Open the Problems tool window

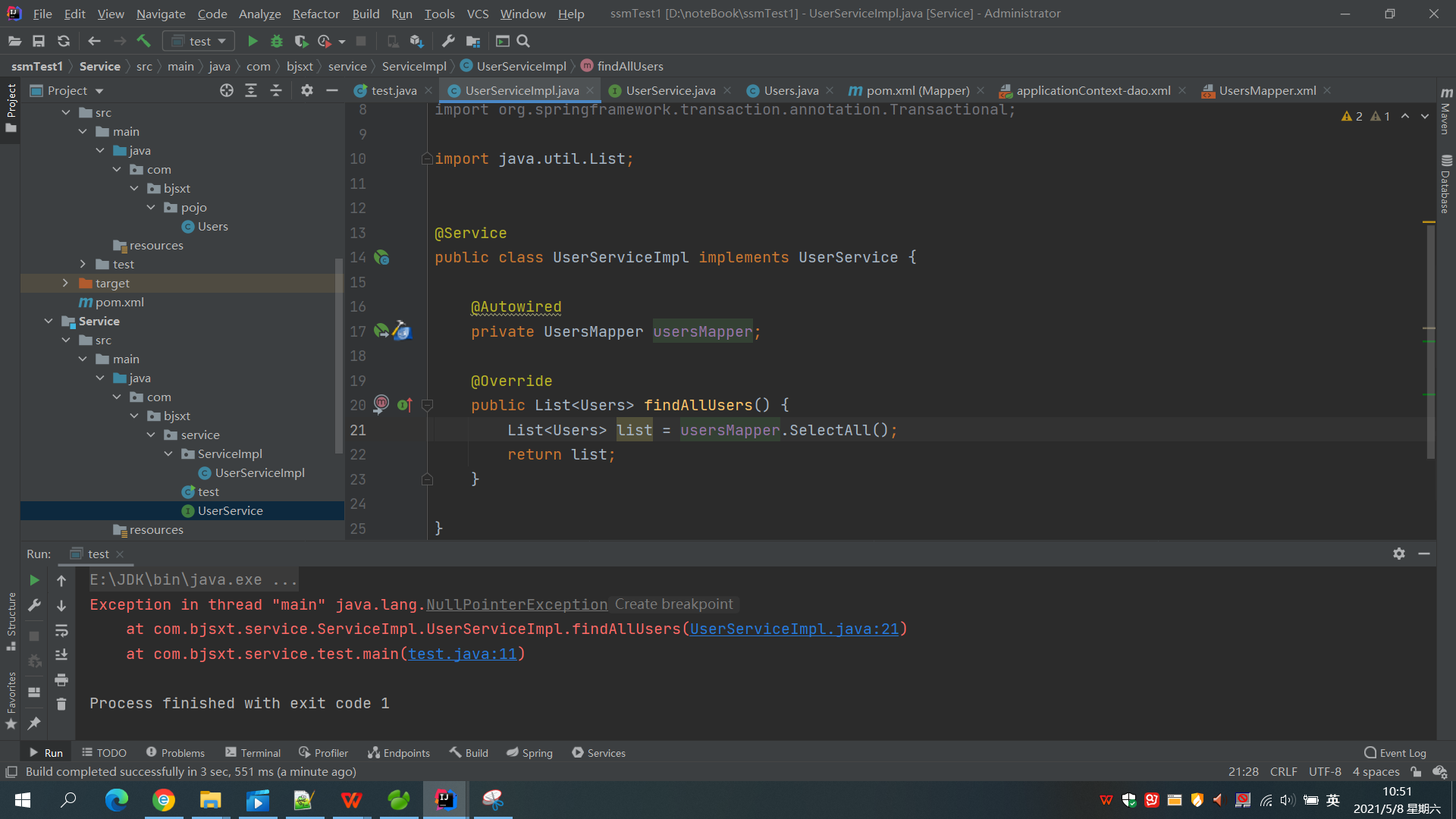pos(175,753)
